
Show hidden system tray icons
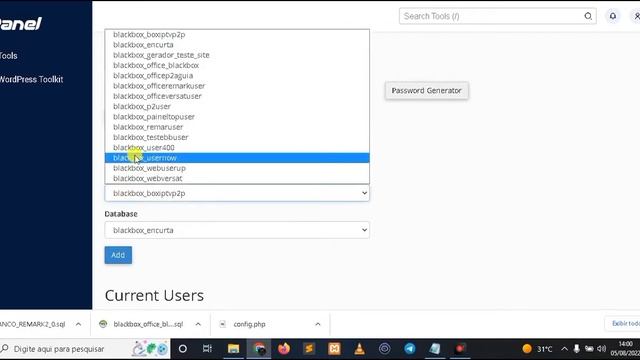coord(564,349)
